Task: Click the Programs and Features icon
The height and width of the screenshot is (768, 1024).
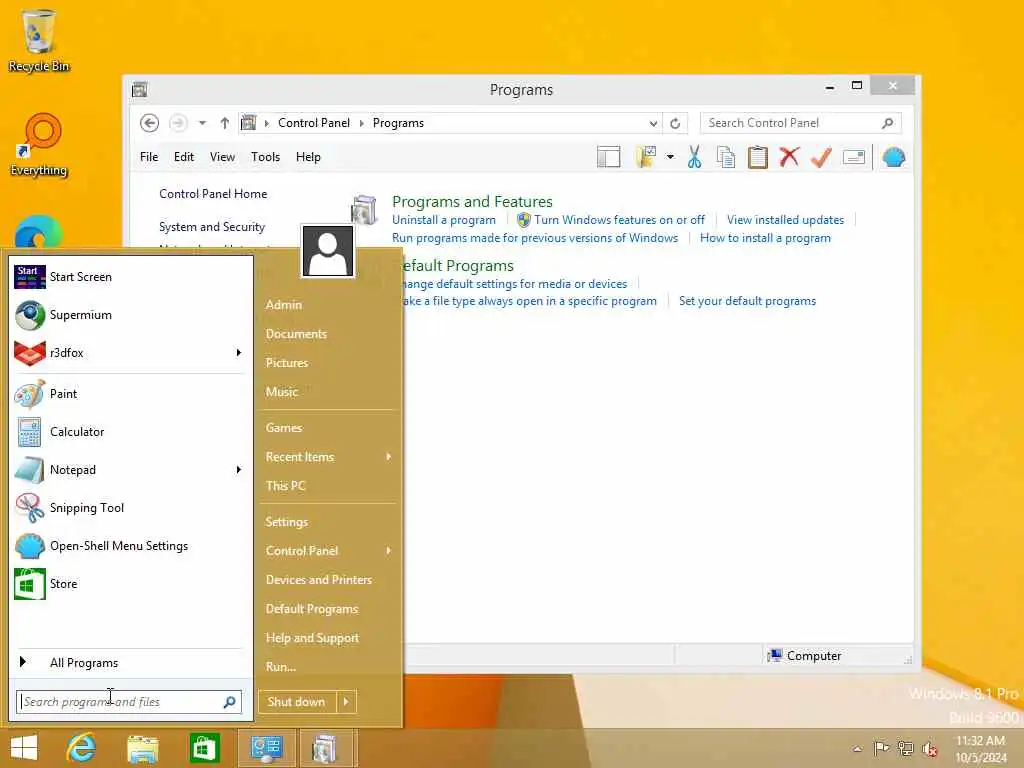Action: [x=364, y=210]
